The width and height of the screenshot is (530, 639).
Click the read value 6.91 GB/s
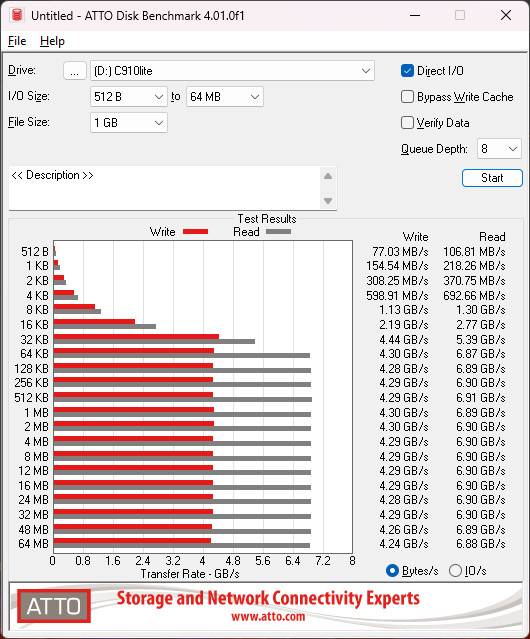click(x=481, y=398)
